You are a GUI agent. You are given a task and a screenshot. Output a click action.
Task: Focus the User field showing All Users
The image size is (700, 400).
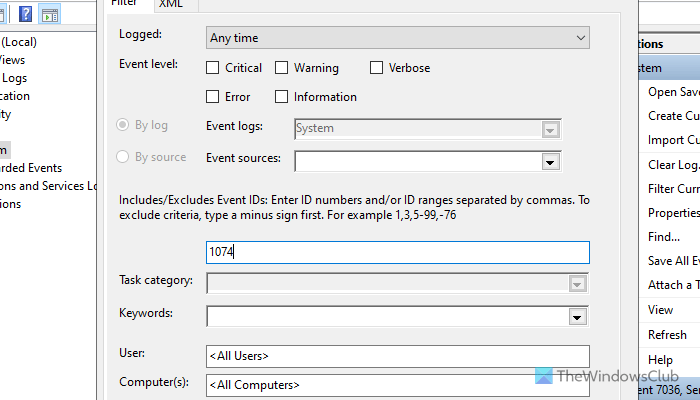coord(397,355)
